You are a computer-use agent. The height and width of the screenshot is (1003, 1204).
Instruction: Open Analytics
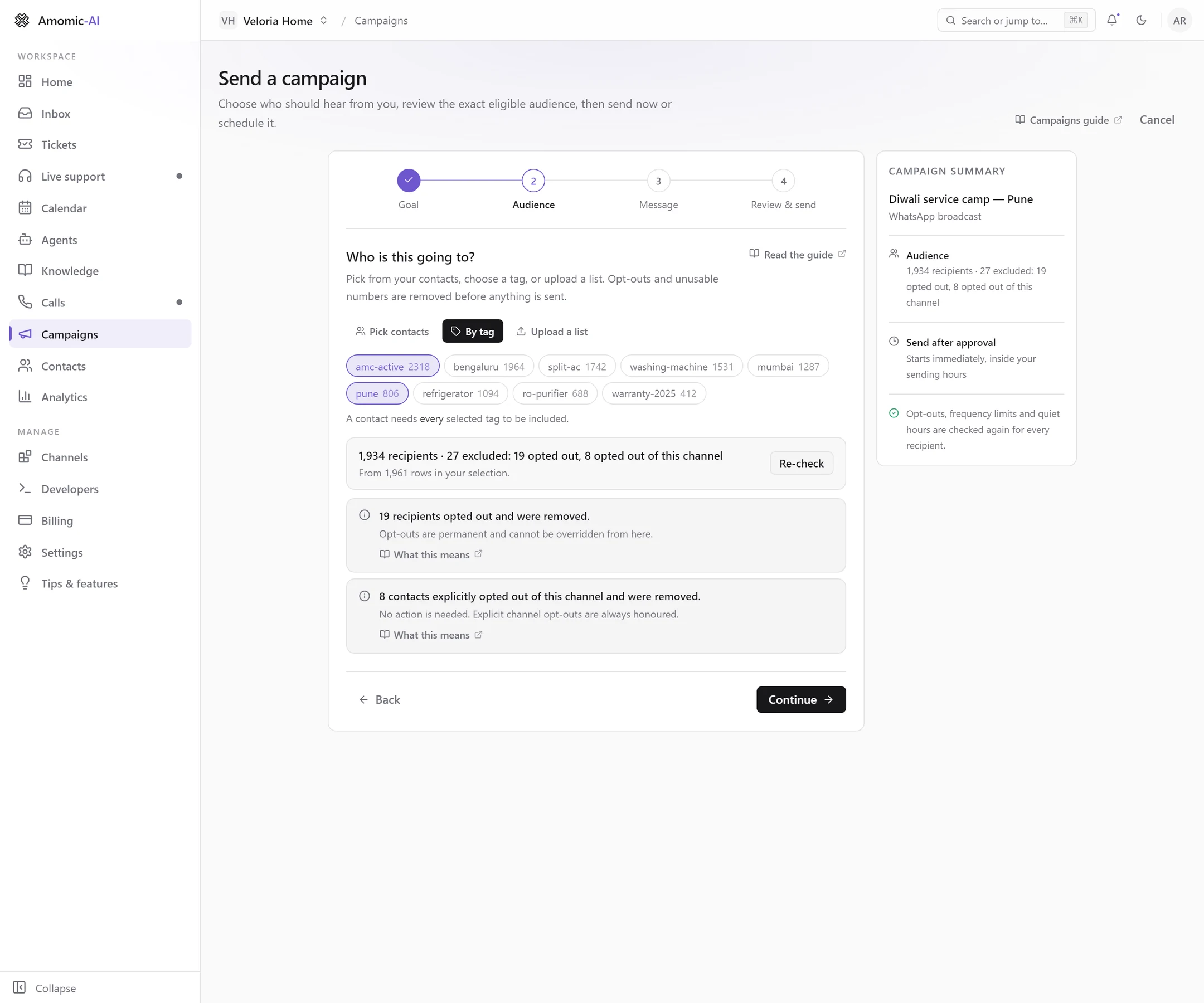point(100,397)
